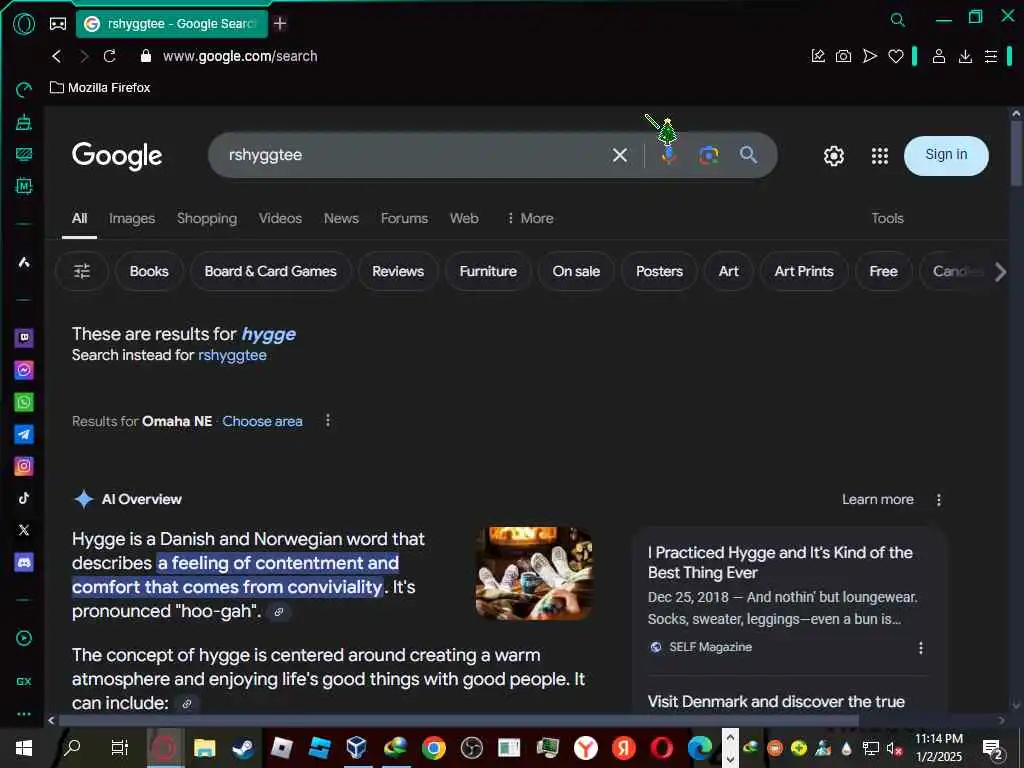Clear the Google search box
1024x768 pixels.
click(620, 155)
